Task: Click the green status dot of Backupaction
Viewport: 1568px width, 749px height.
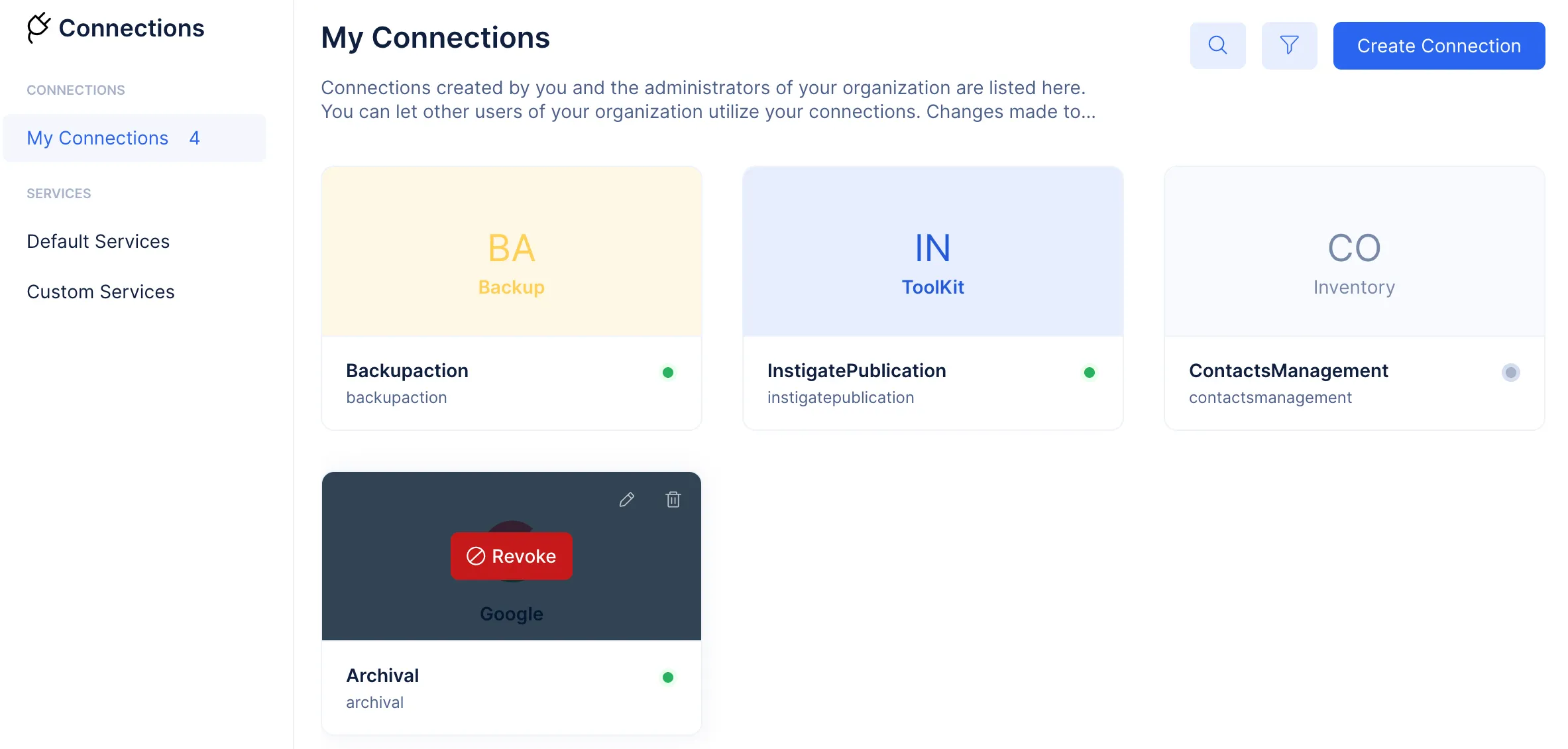Action: click(x=668, y=373)
